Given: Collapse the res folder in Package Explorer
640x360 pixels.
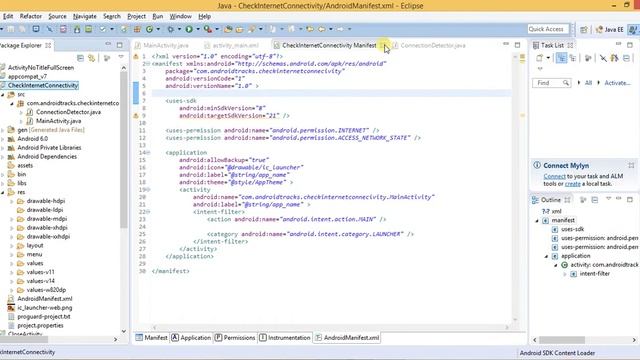Looking at the screenshot, I should [3, 192].
